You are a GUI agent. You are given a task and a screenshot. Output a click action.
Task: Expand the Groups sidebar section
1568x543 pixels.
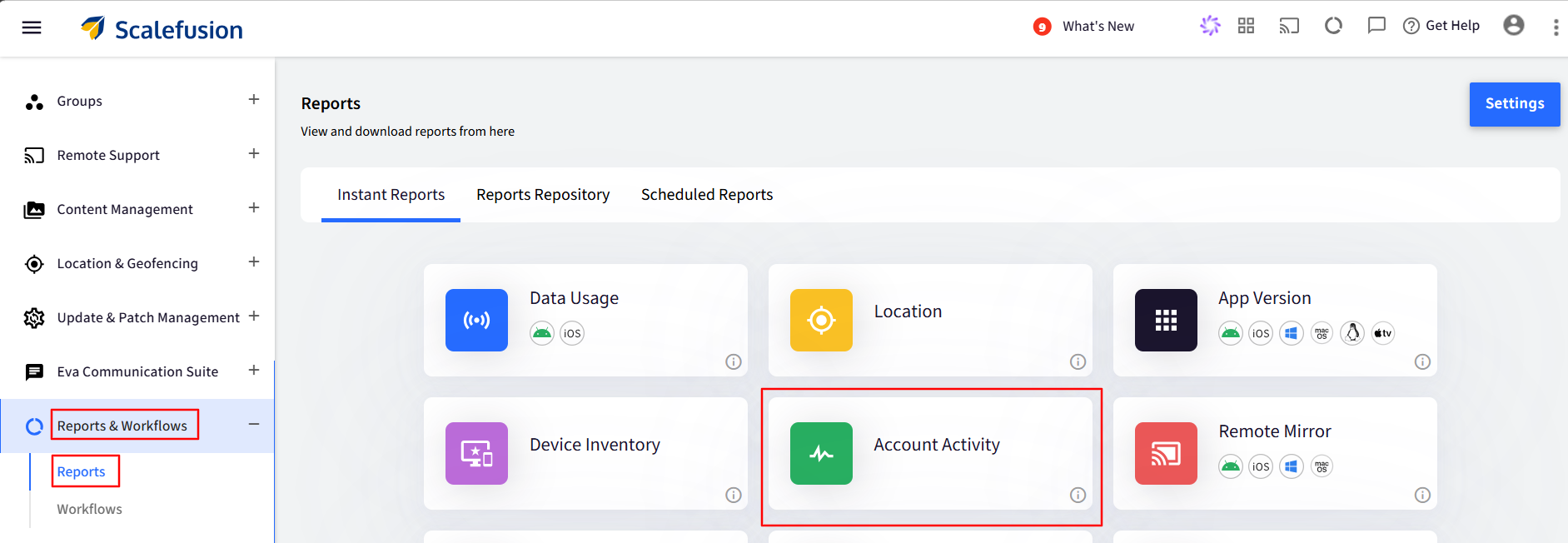254,99
